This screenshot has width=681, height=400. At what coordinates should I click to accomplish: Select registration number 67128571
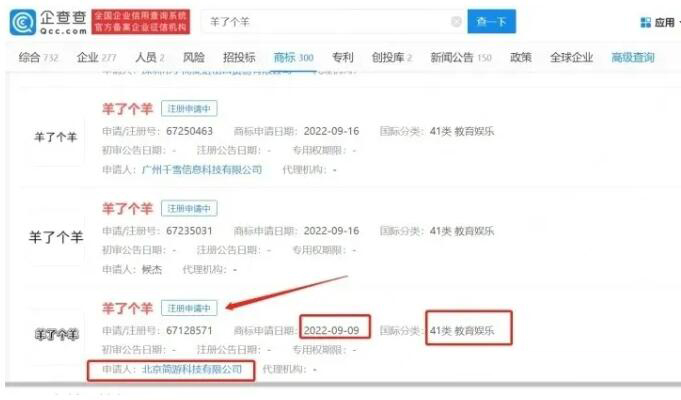coord(189,331)
